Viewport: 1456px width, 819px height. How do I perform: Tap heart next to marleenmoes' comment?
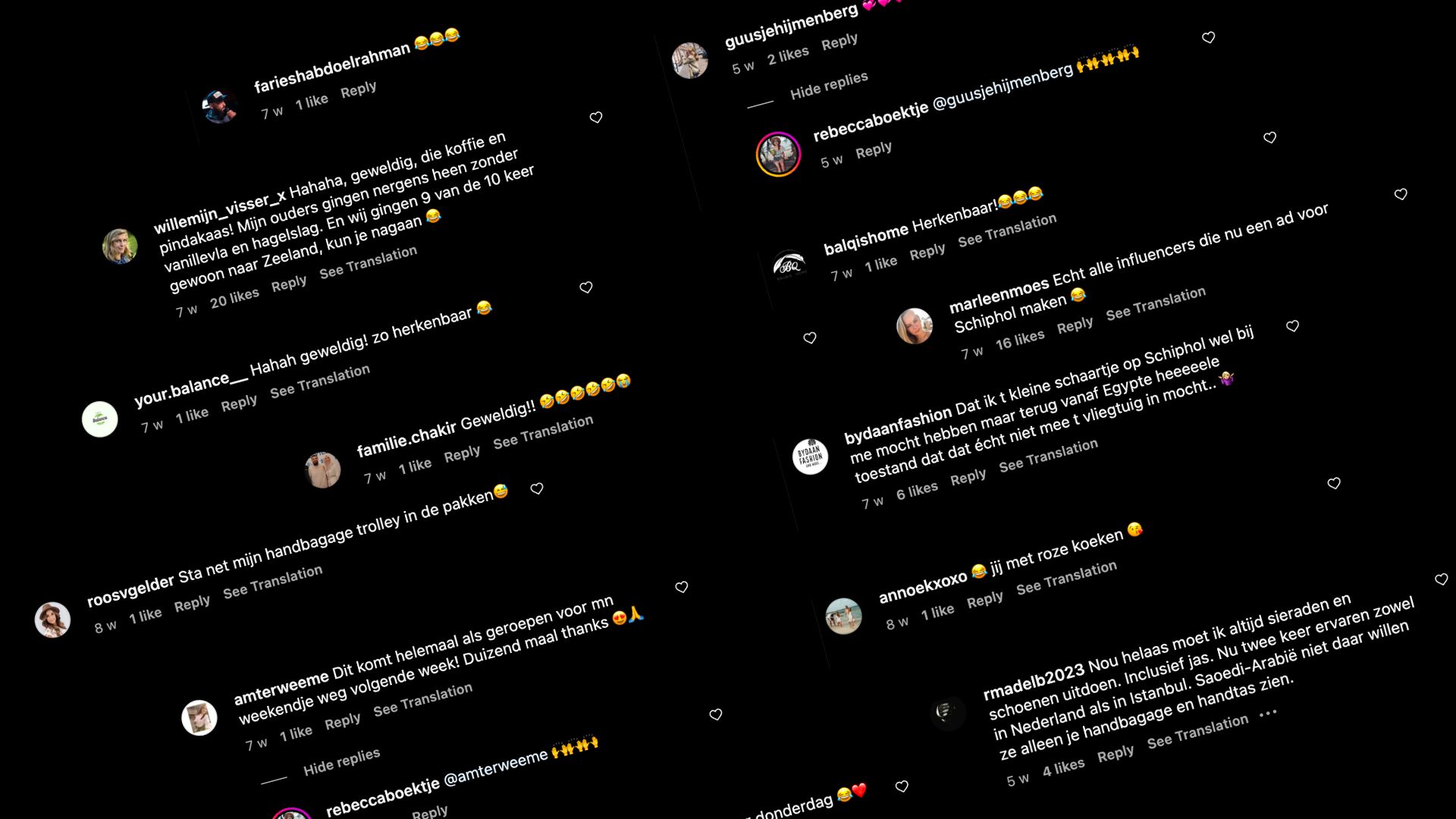pos(1293,326)
